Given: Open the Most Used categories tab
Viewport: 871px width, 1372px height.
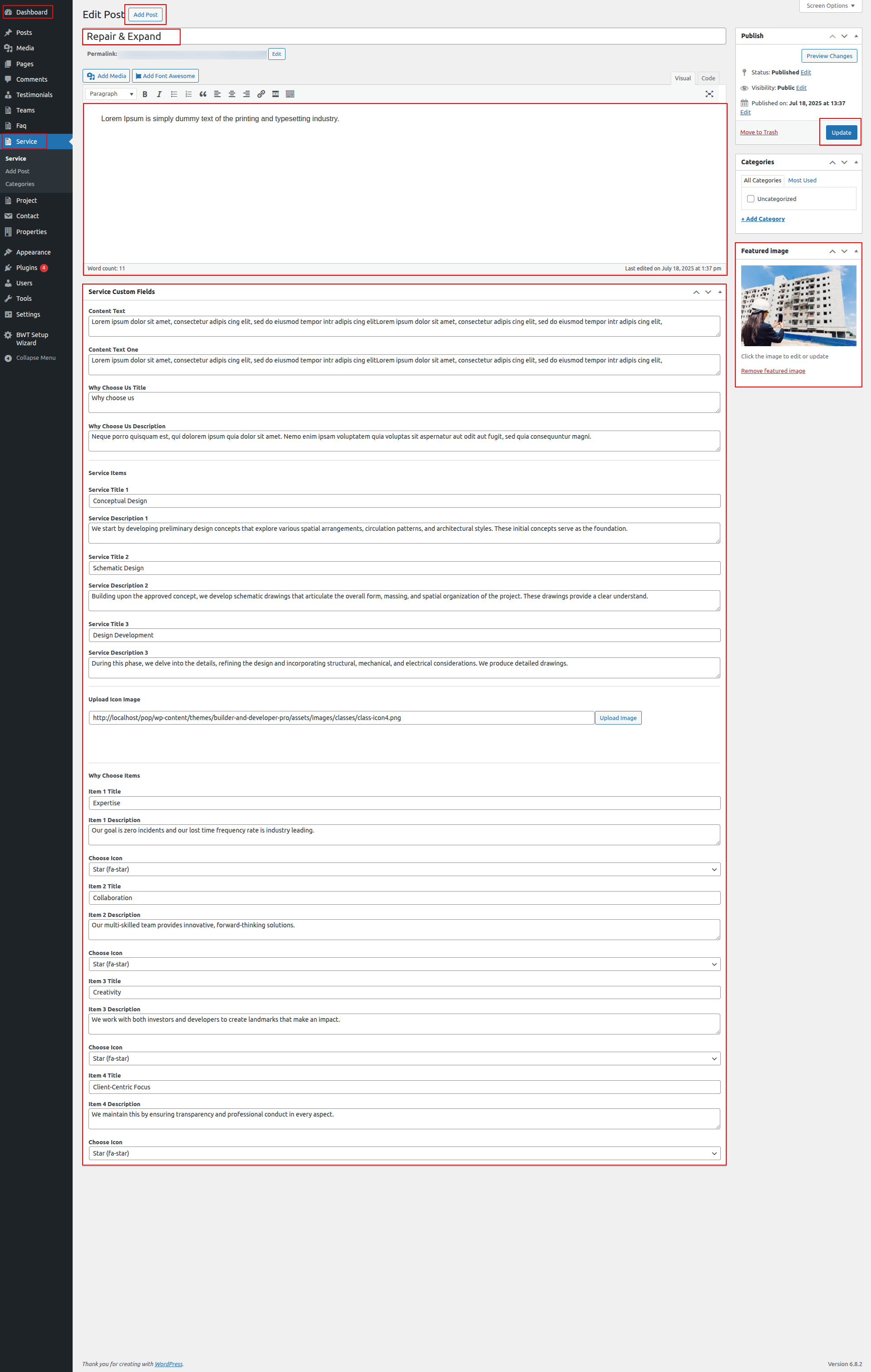Looking at the screenshot, I should click(802, 180).
